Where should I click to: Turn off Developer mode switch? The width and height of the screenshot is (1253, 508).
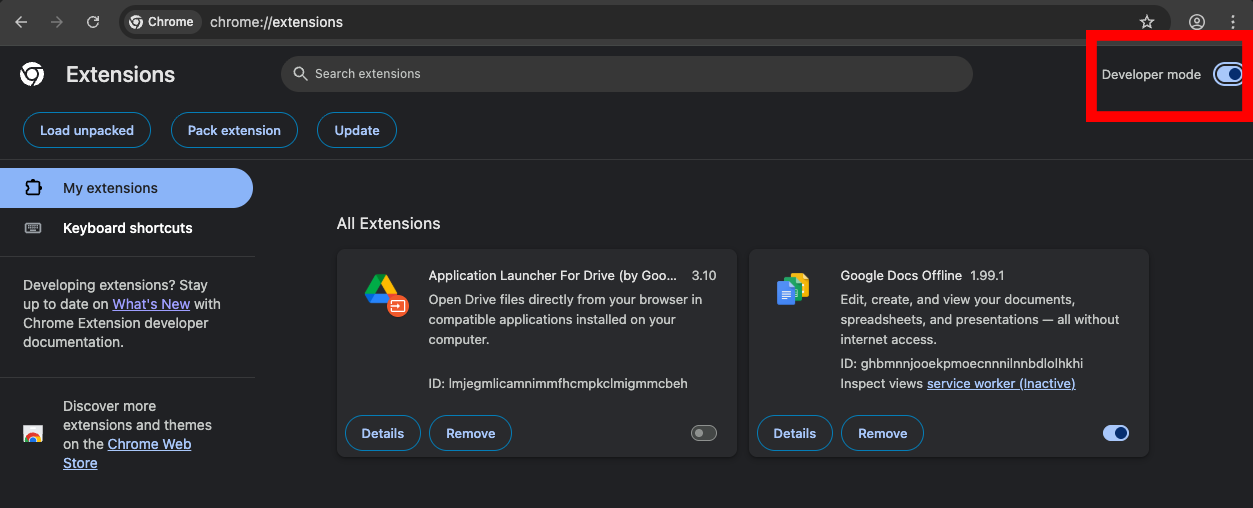click(1228, 74)
